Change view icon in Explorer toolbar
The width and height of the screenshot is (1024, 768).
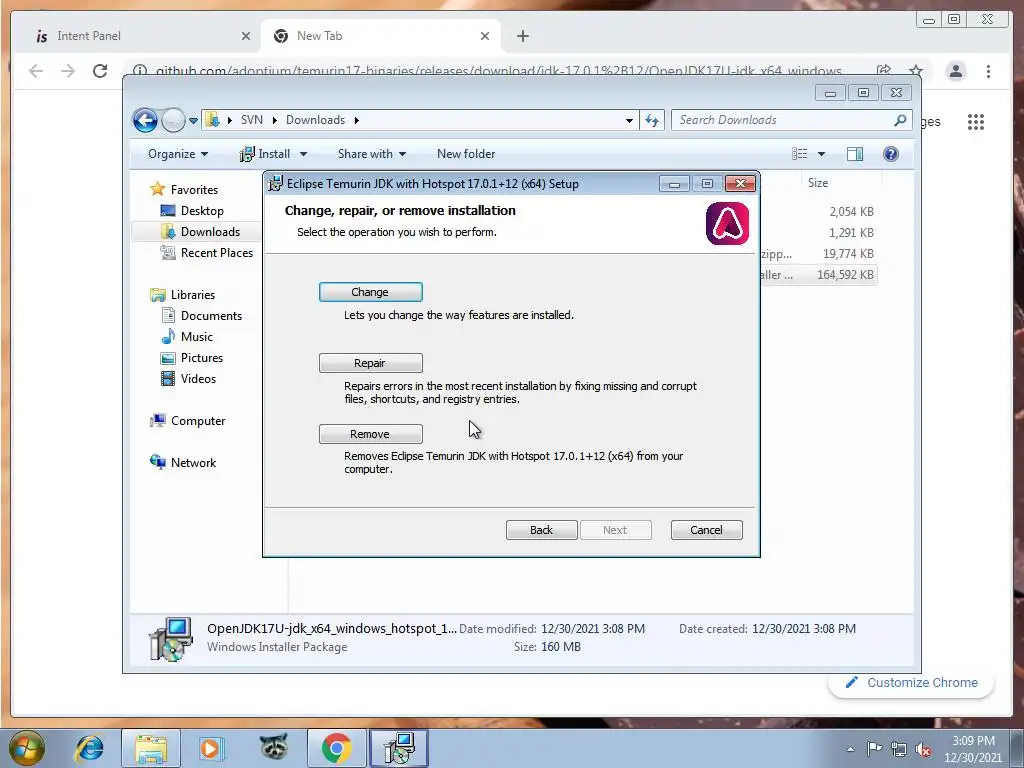coord(800,154)
